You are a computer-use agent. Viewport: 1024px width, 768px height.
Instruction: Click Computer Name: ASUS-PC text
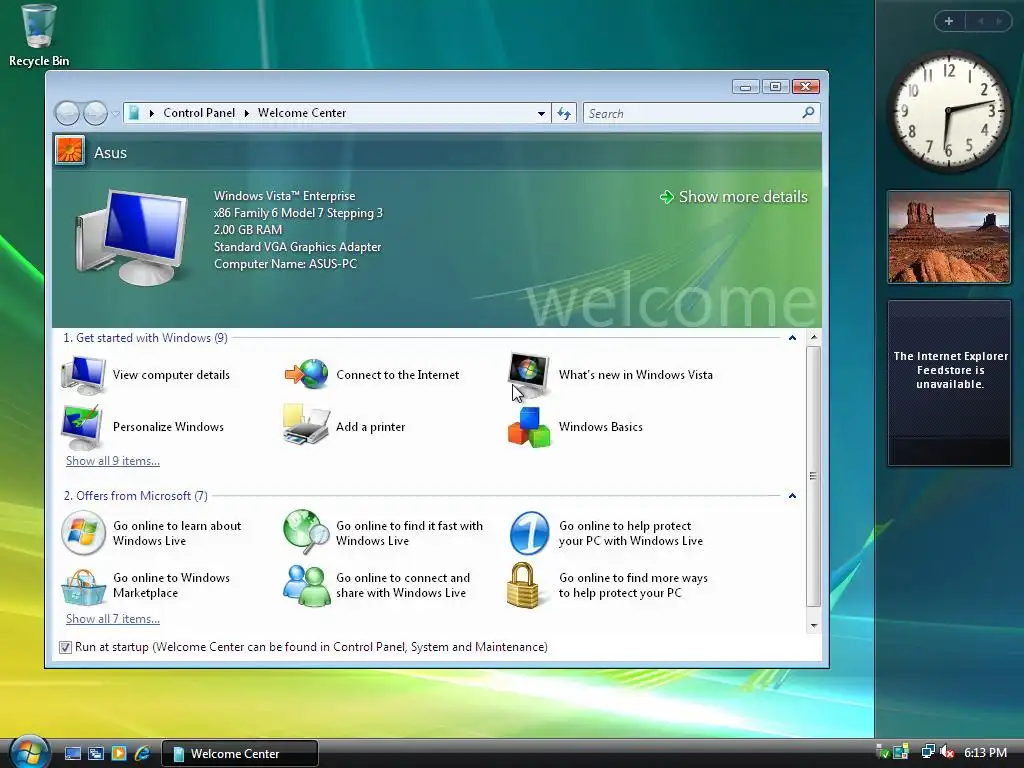click(x=285, y=264)
